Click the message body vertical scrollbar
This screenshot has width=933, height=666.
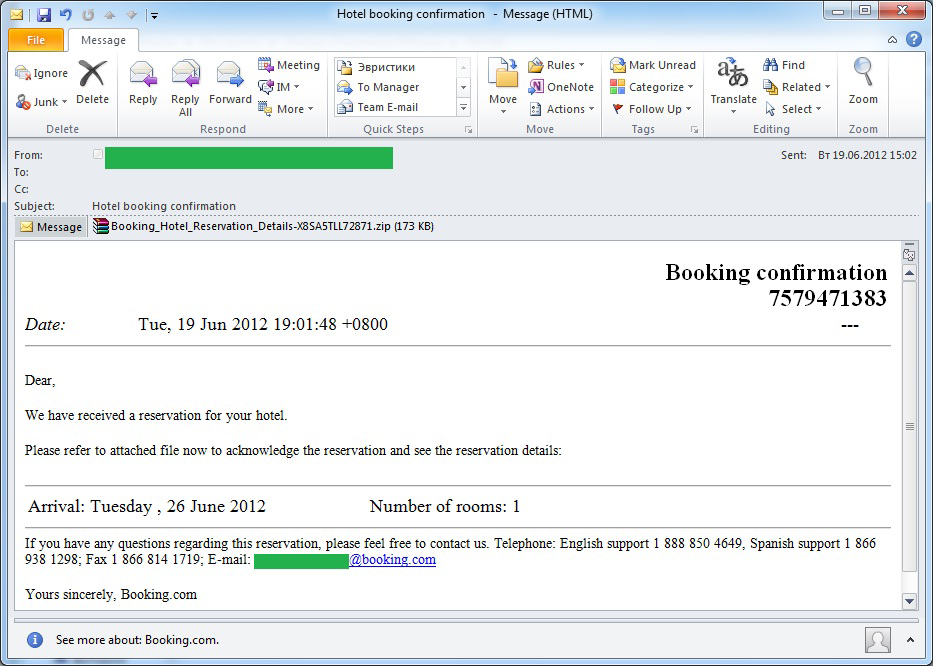909,427
